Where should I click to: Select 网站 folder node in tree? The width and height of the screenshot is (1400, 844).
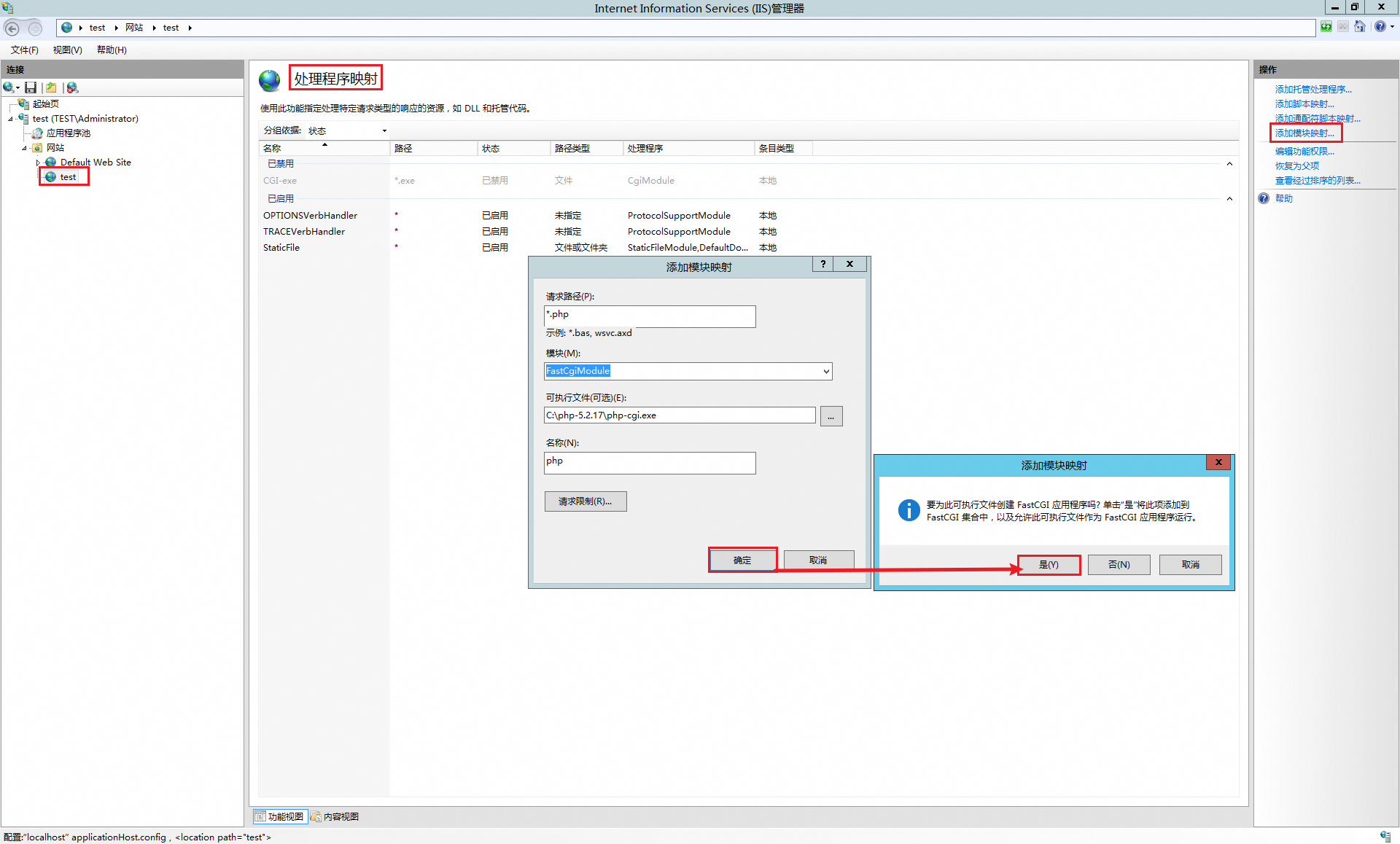(55, 148)
